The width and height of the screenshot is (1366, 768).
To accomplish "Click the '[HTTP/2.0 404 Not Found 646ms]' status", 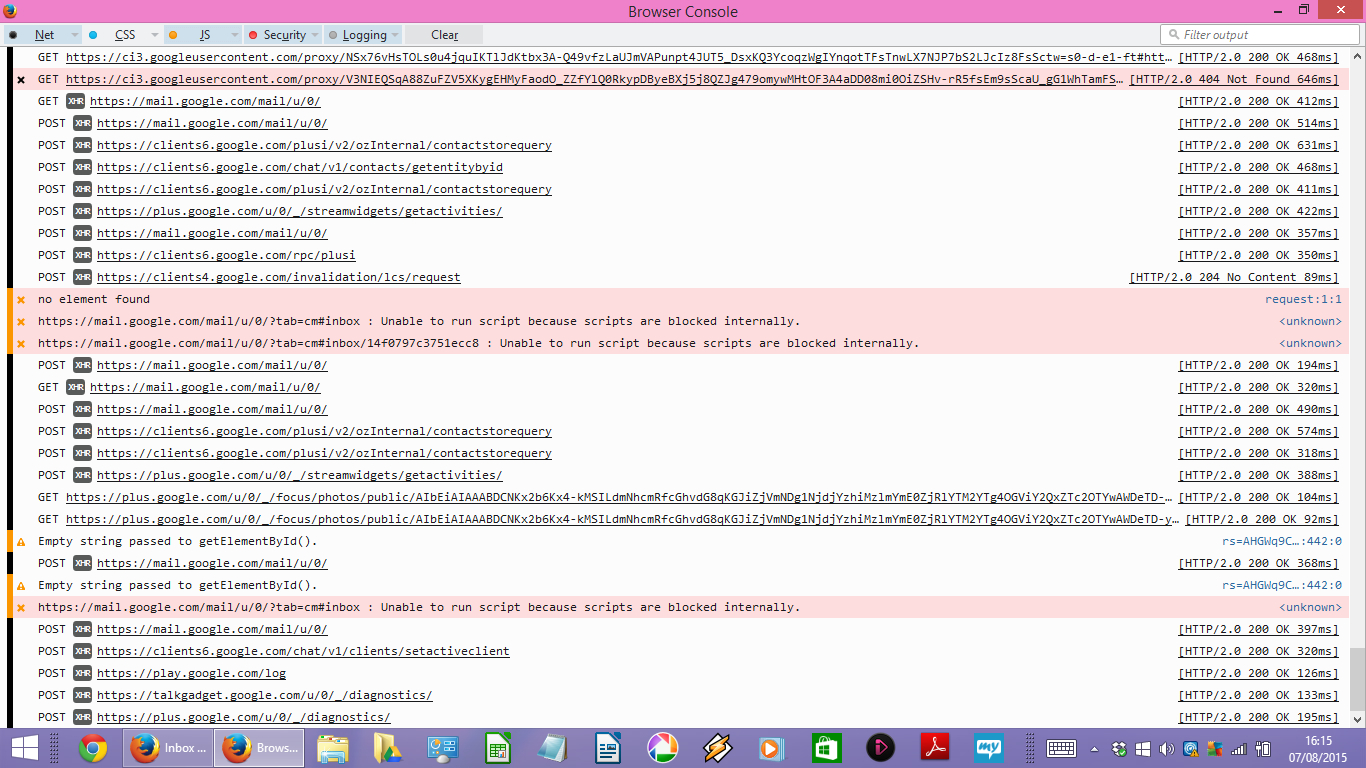I will coord(1234,79).
